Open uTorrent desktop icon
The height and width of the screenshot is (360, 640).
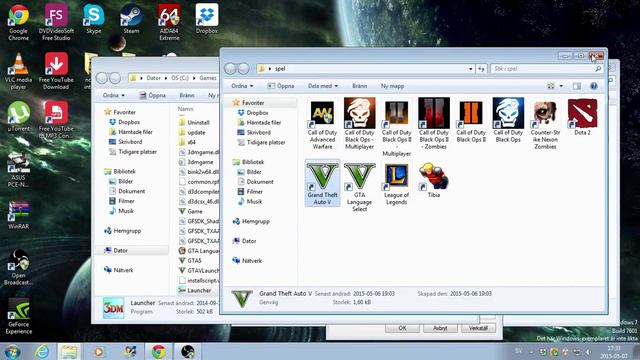click(18, 117)
